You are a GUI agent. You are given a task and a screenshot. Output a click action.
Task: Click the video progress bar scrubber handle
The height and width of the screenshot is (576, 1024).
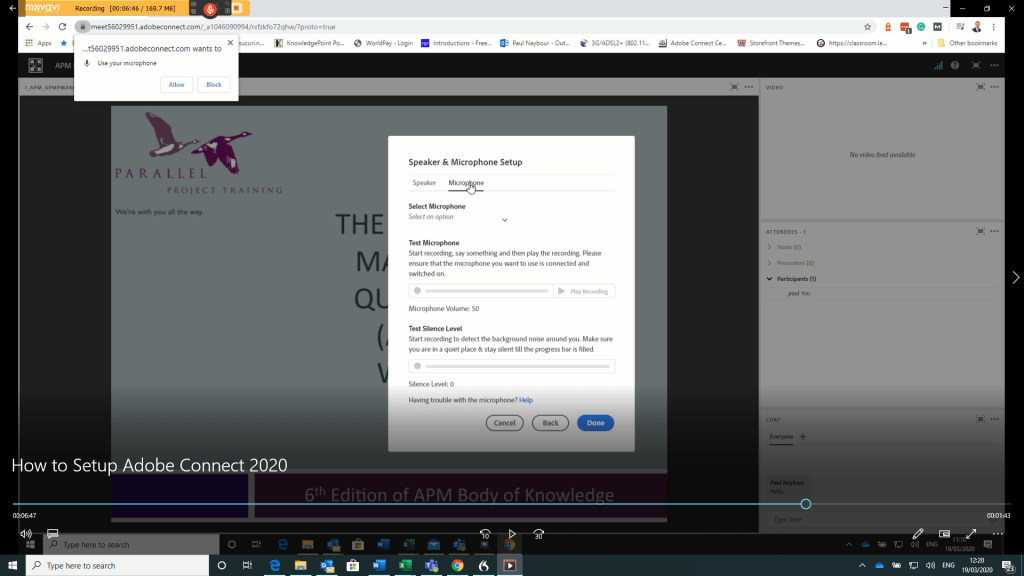[806, 504]
